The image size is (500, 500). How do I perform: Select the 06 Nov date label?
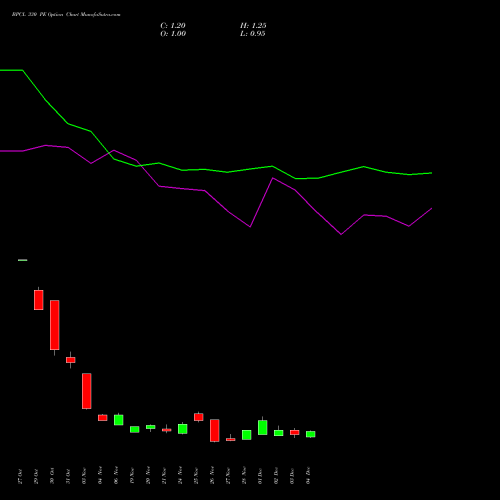click(x=116, y=476)
